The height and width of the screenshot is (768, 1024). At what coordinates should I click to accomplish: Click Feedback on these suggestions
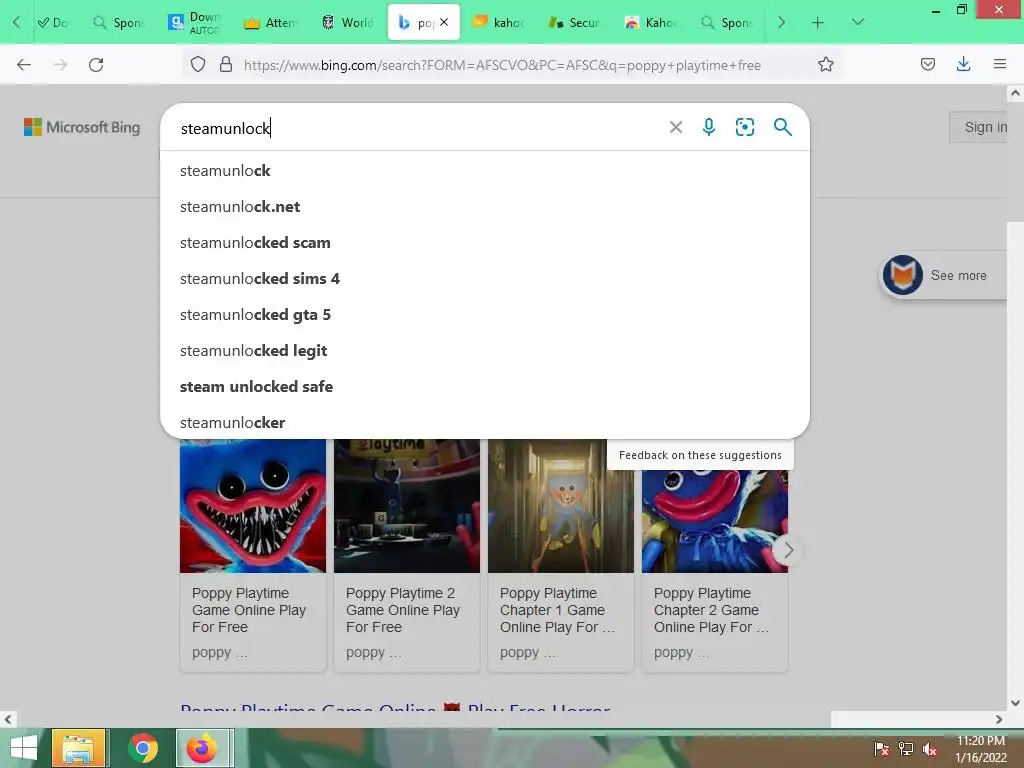tap(700, 455)
